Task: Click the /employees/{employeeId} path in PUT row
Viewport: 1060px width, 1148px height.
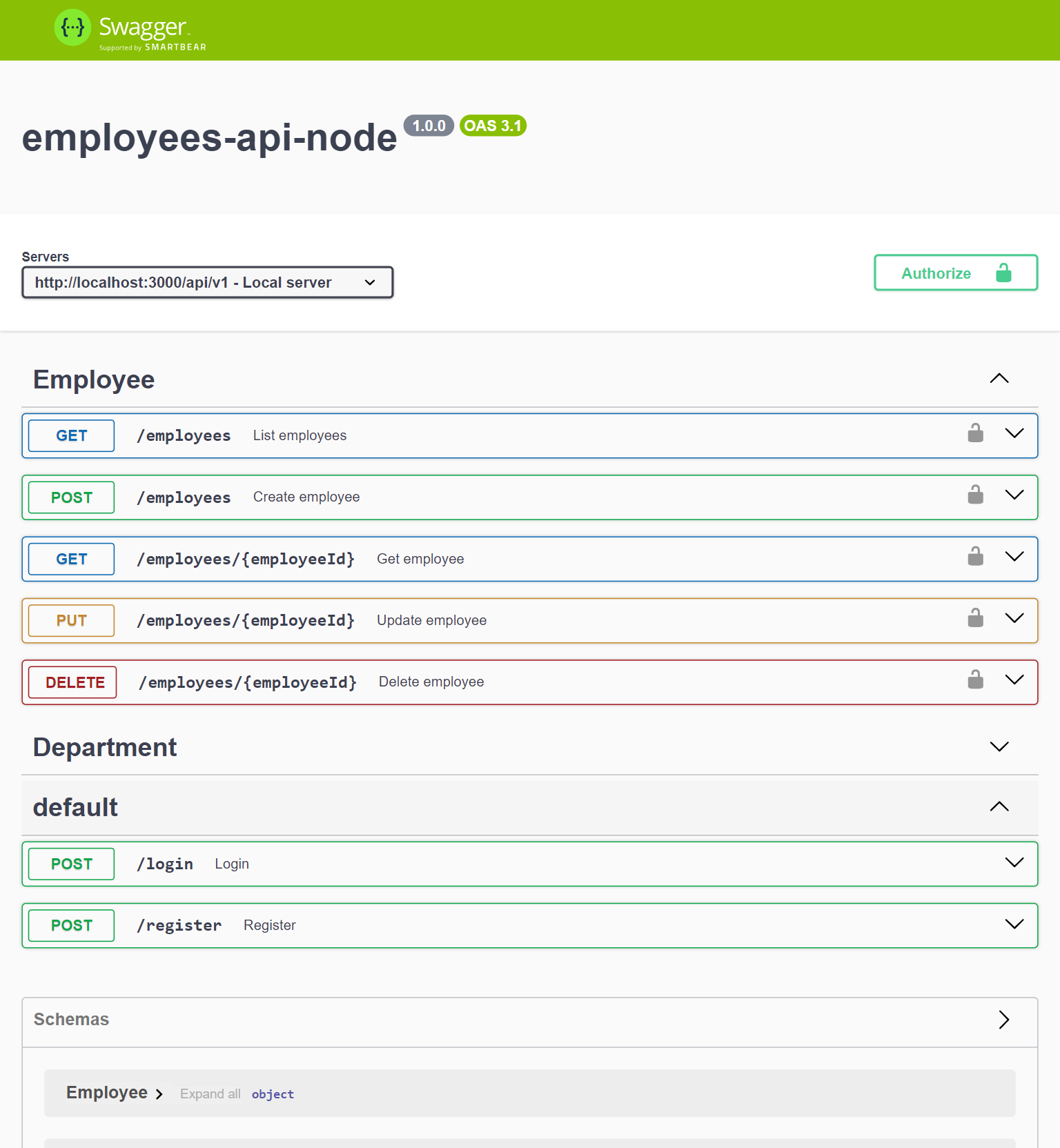Action: tap(246, 620)
